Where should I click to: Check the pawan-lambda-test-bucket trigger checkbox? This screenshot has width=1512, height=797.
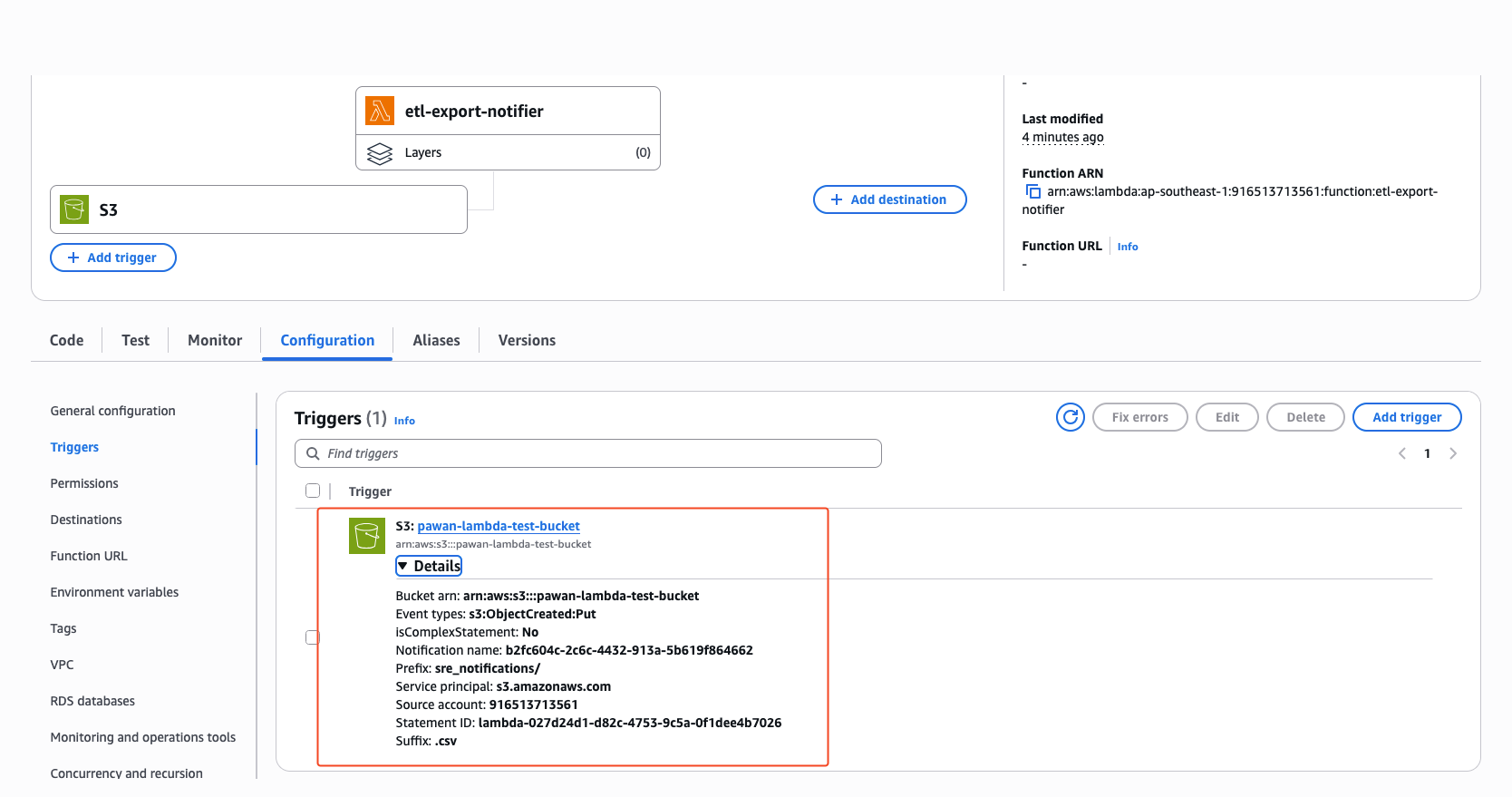(x=313, y=637)
